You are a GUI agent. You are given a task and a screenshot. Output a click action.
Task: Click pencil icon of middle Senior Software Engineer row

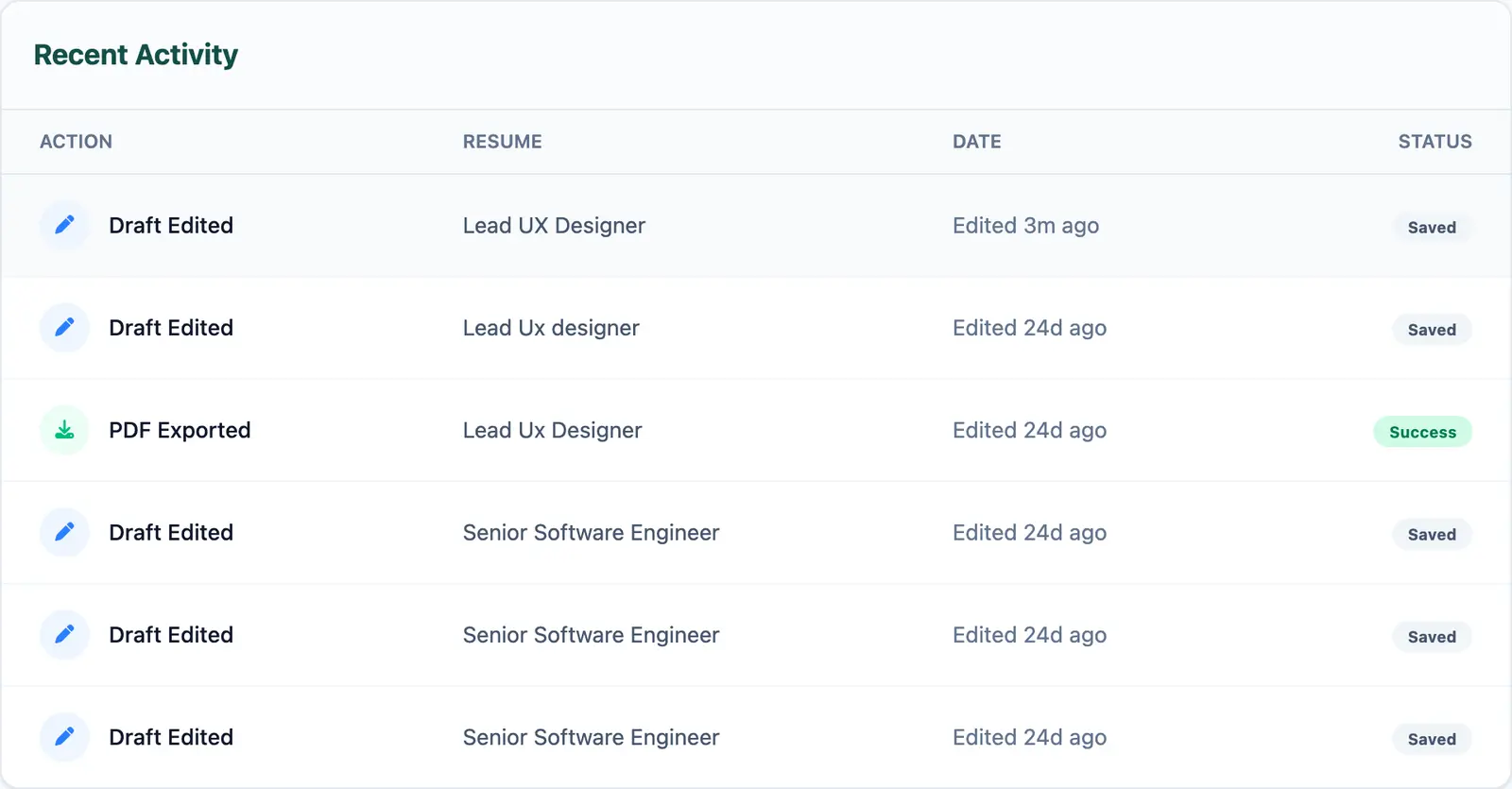[x=64, y=635]
